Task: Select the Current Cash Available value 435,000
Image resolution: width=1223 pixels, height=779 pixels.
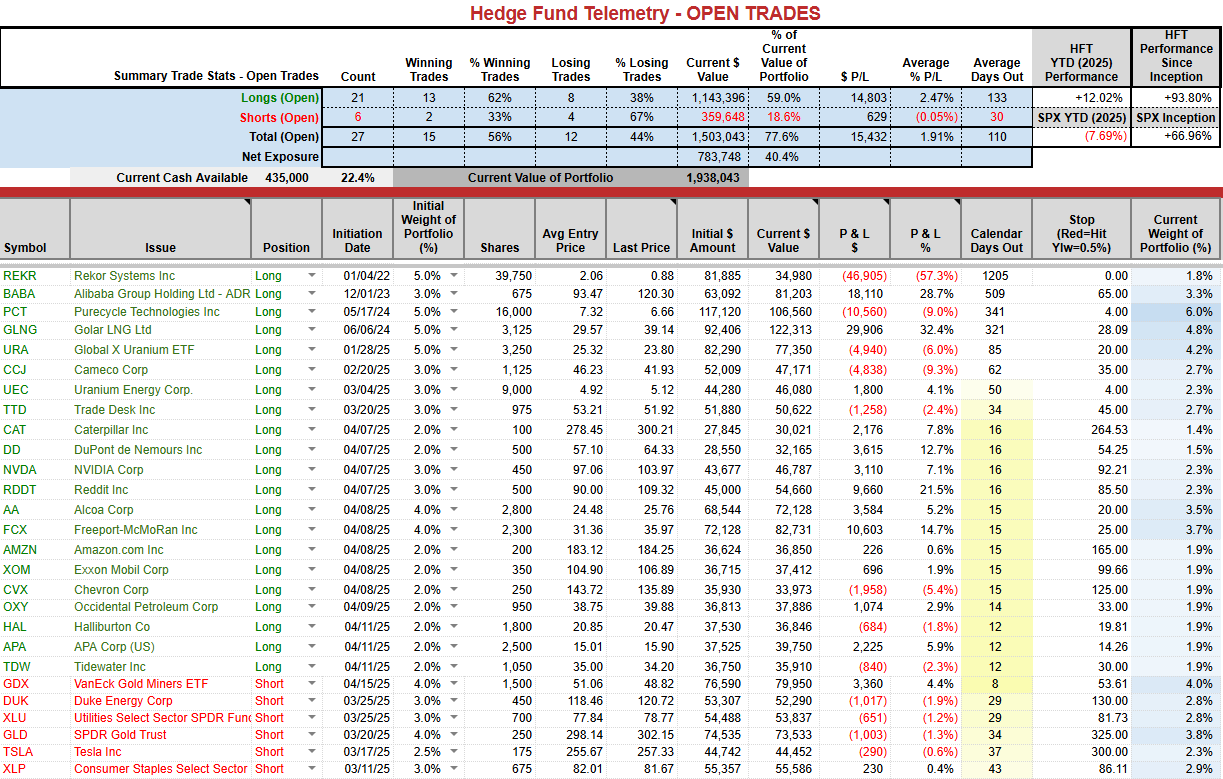Action: 286,178
